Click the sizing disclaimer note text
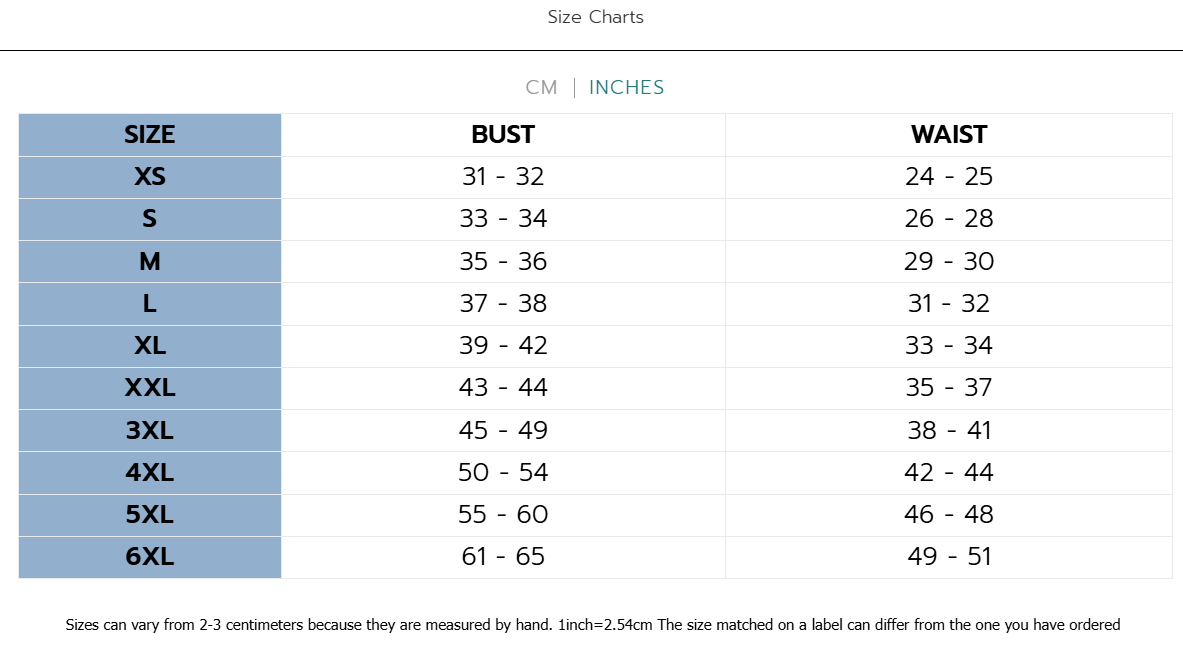This screenshot has height=667, width=1183. pyautogui.click(x=593, y=625)
